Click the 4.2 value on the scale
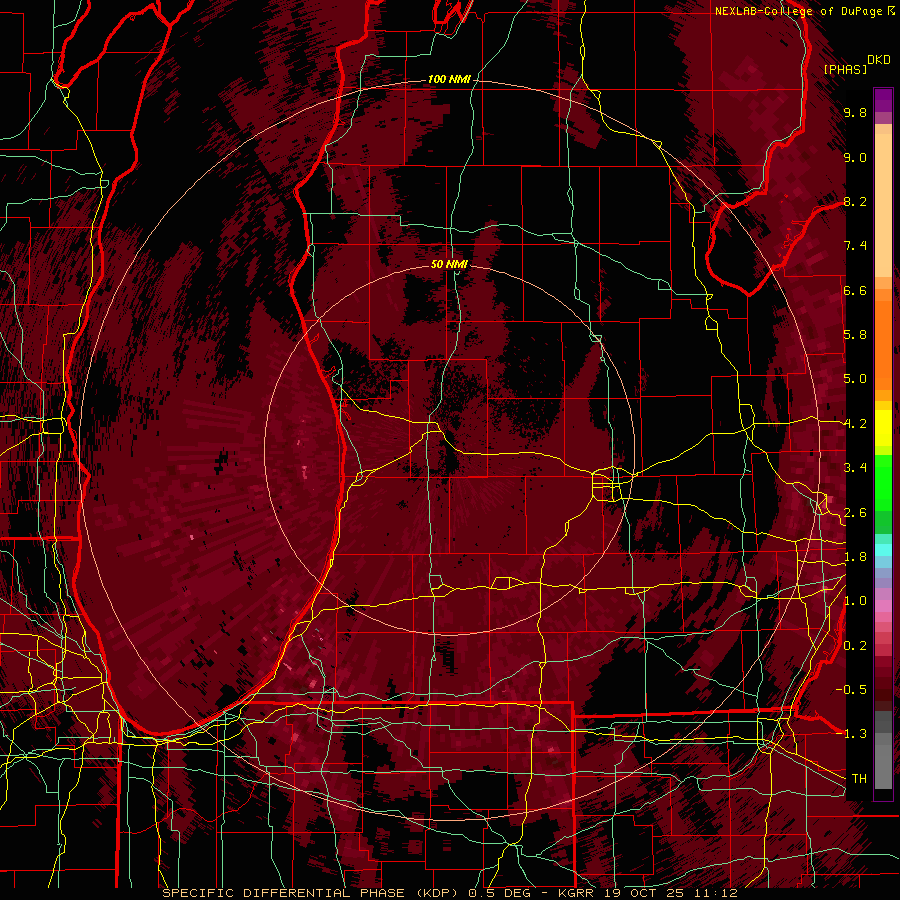 tap(855, 424)
